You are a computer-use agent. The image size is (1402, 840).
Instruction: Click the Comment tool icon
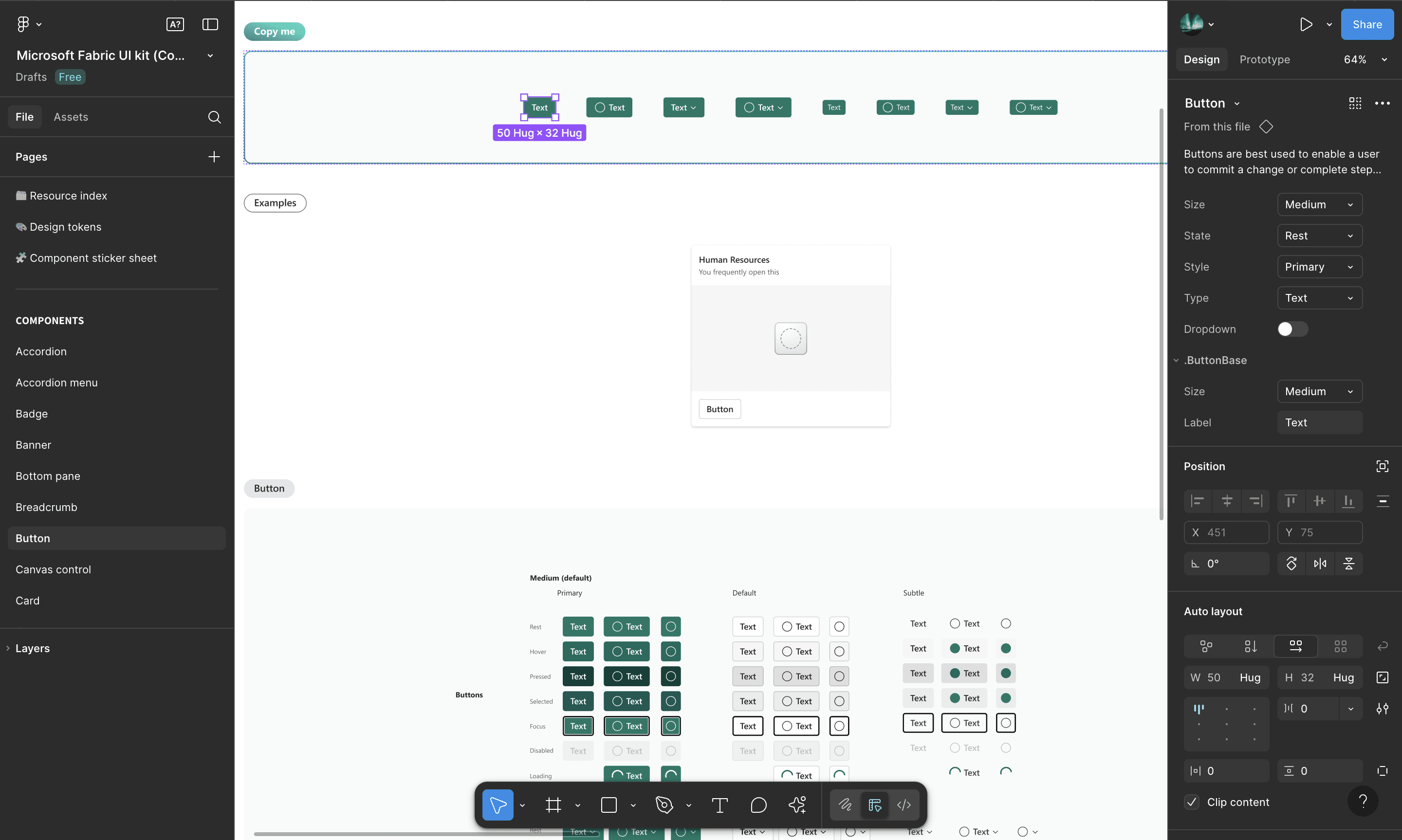tap(758, 804)
